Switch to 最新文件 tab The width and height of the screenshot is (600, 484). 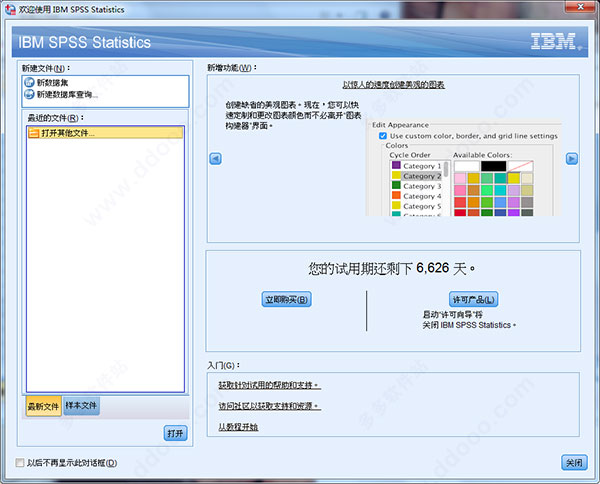[x=43, y=406]
